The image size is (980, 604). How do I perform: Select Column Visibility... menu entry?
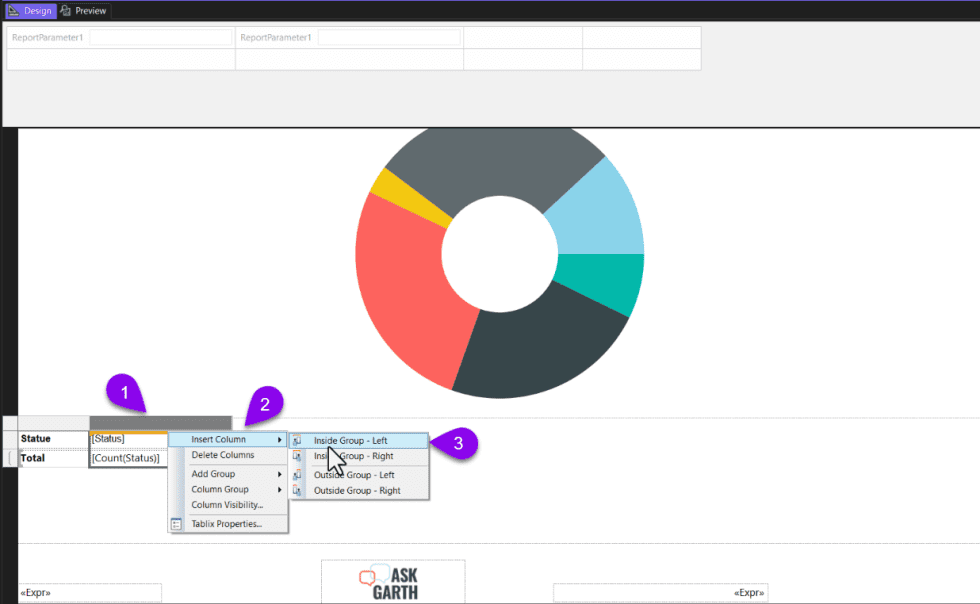[x=228, y=505]
